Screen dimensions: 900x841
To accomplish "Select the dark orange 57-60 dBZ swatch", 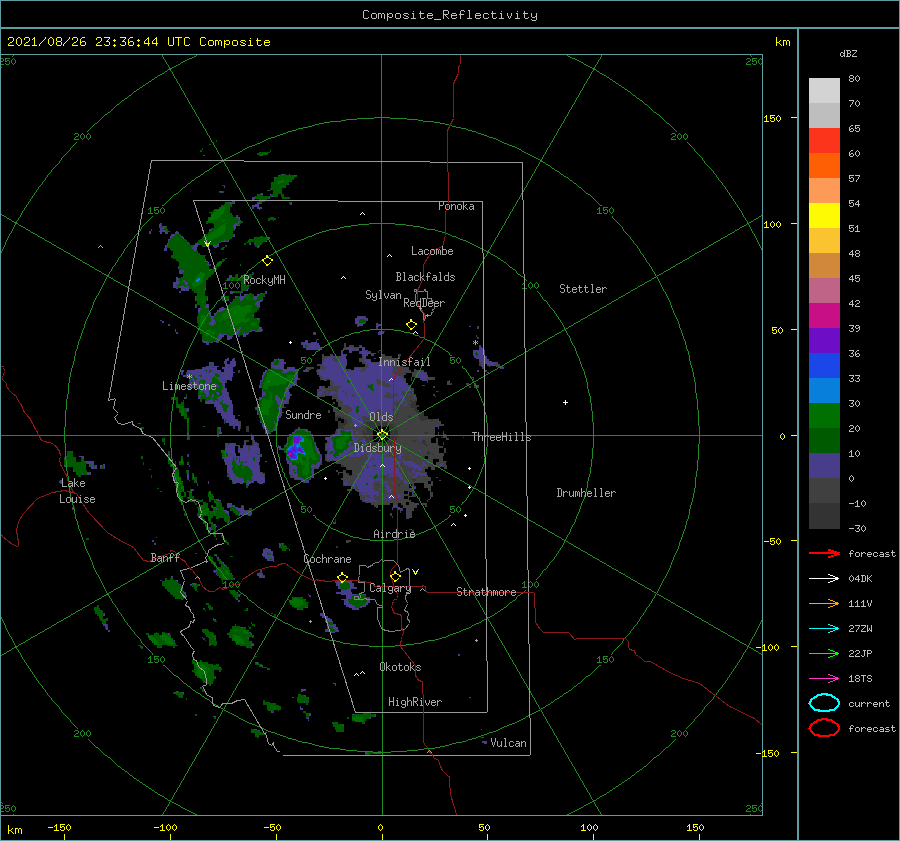I will [824, 166].
